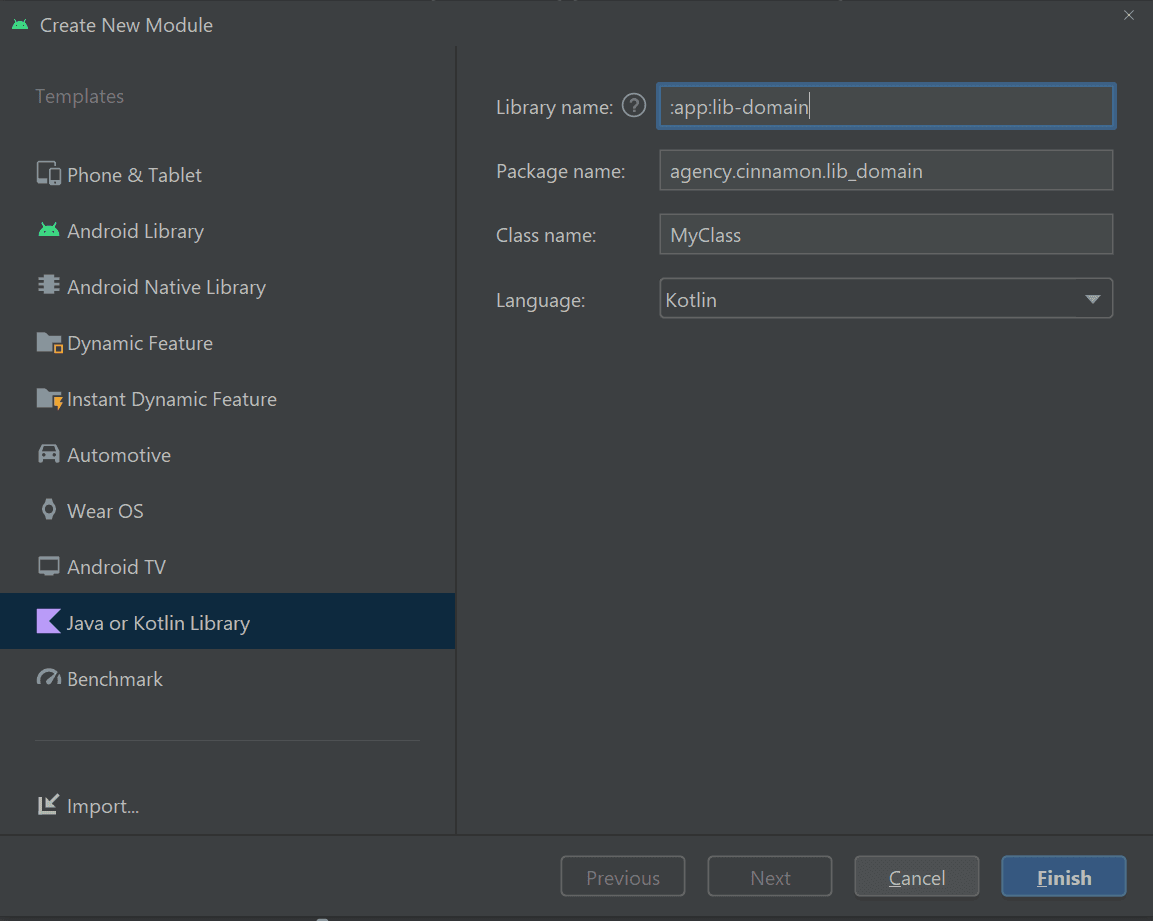Image resolution: width=1153 pixels, height=921 pixels.
Task: Select the Wear OS watch icon
Action: tap(49, 510)
